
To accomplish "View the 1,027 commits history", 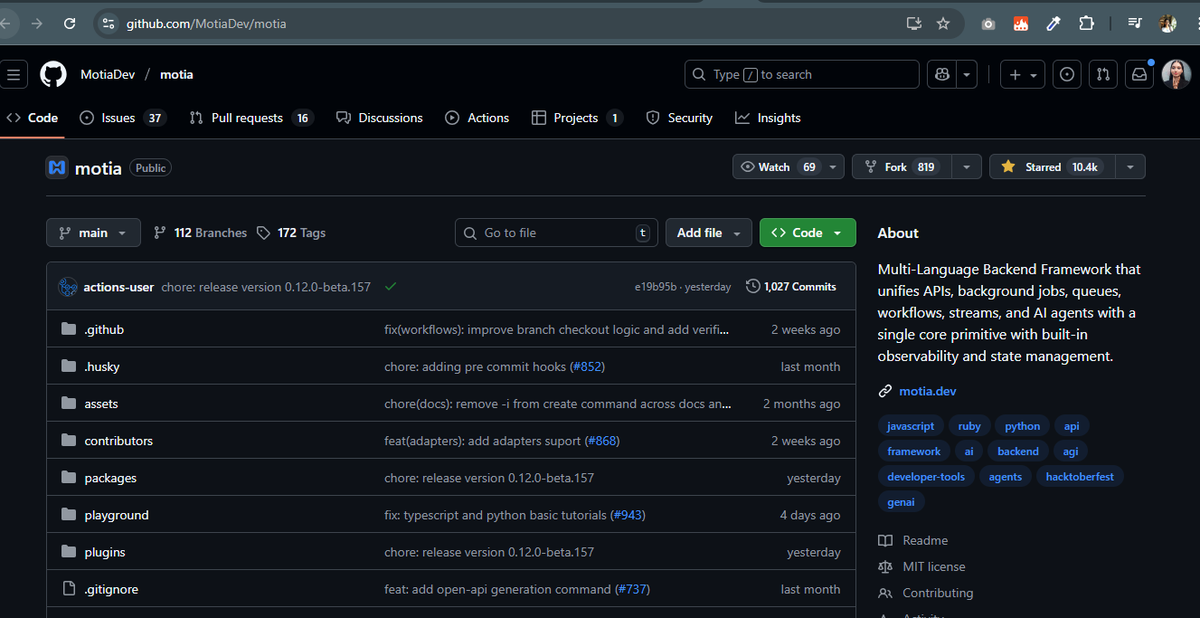I will (x=791, y=286).
